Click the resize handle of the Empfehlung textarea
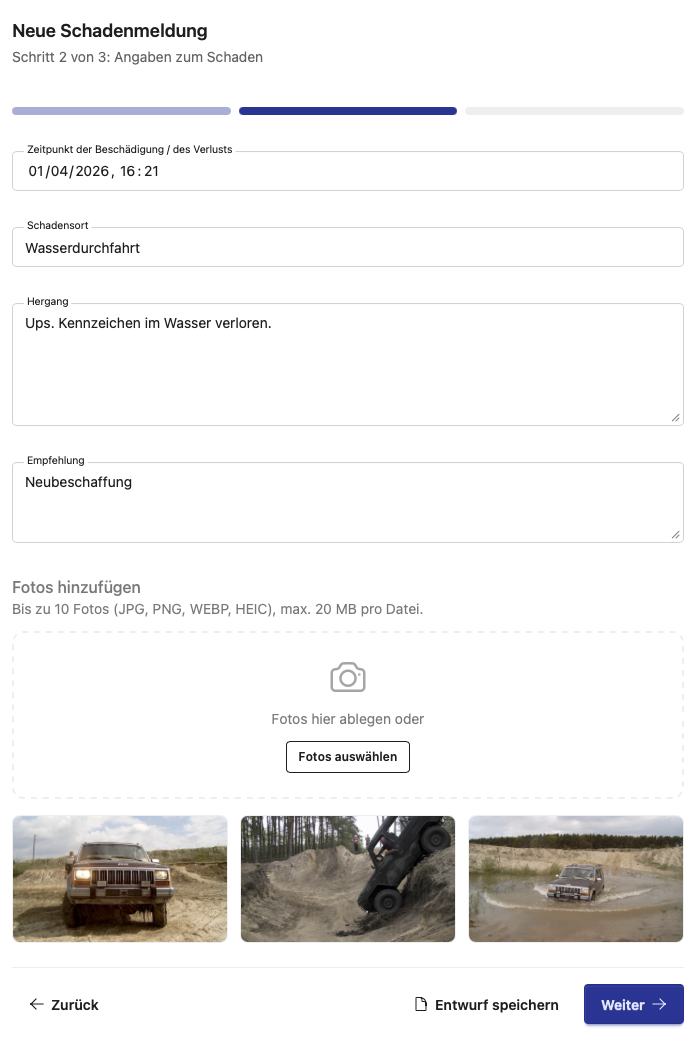699x1045 pixels. tap(677, 536)
